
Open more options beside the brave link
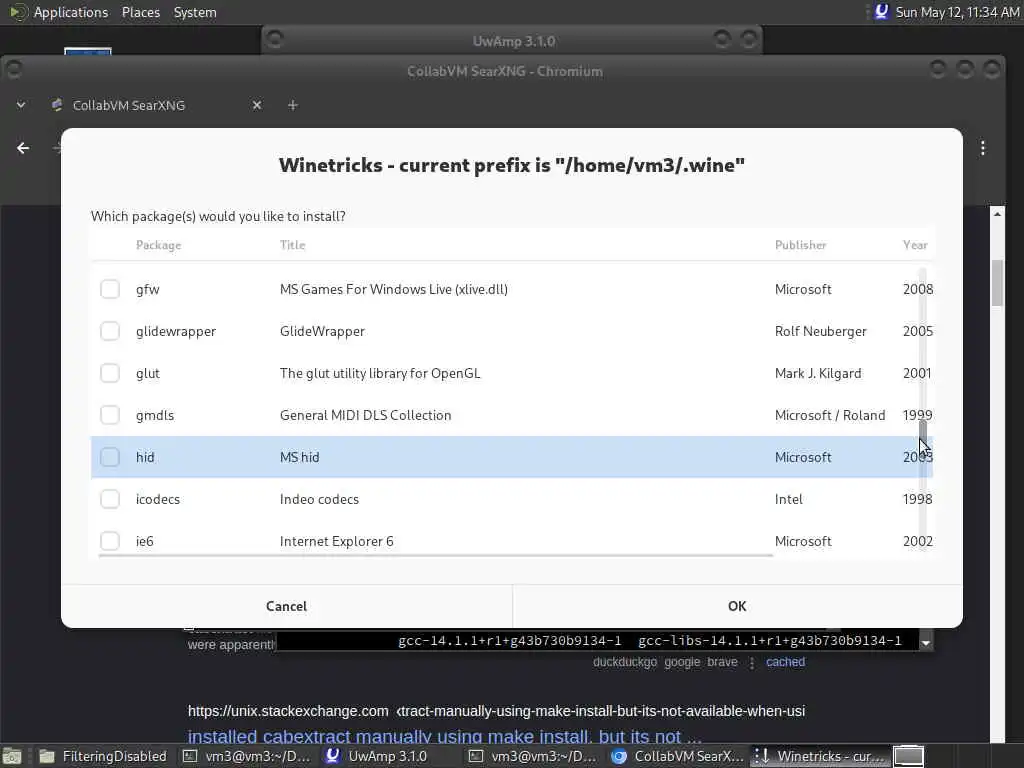click(x=752, y=663)
